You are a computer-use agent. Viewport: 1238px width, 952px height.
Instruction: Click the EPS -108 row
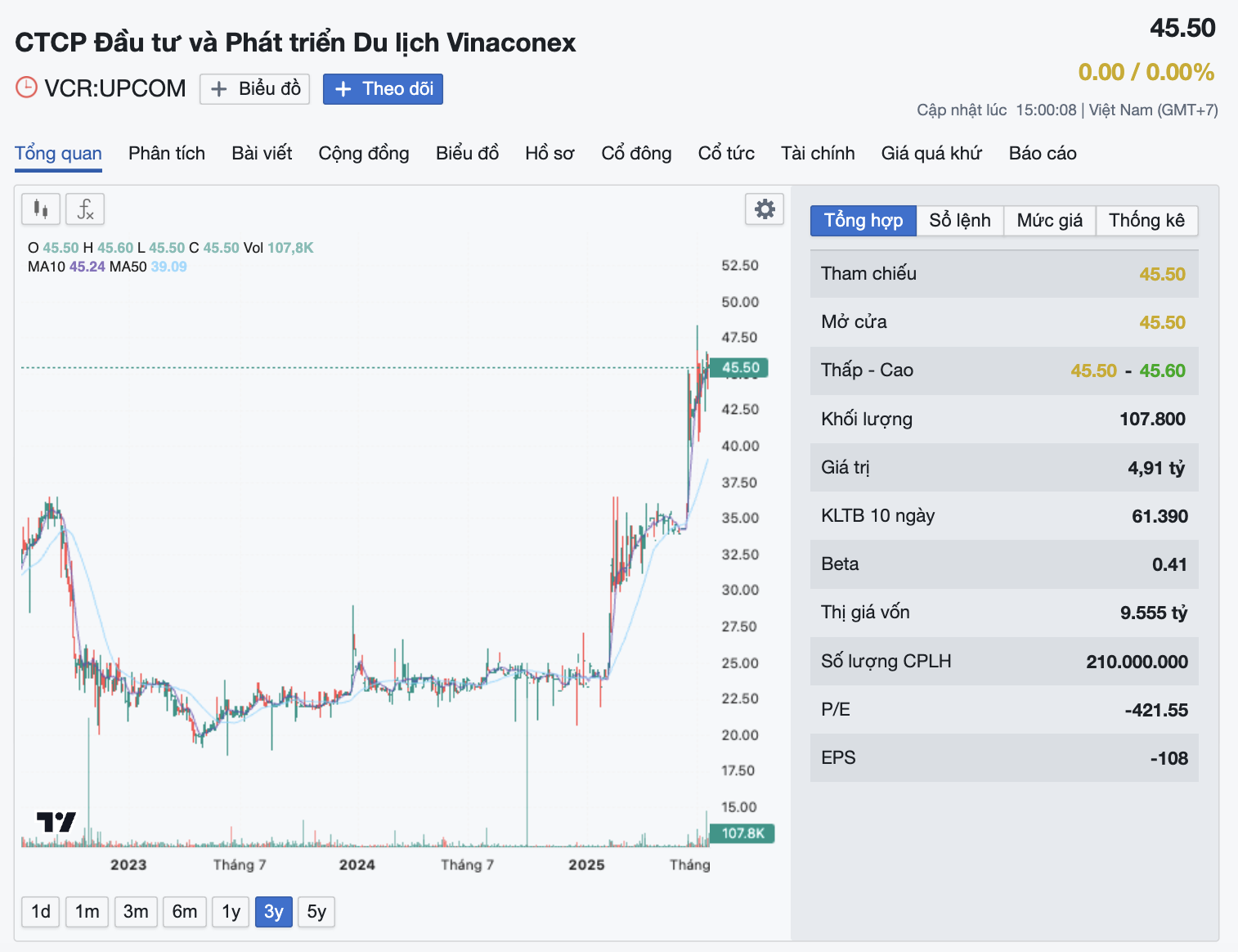tap(1004, 758)
